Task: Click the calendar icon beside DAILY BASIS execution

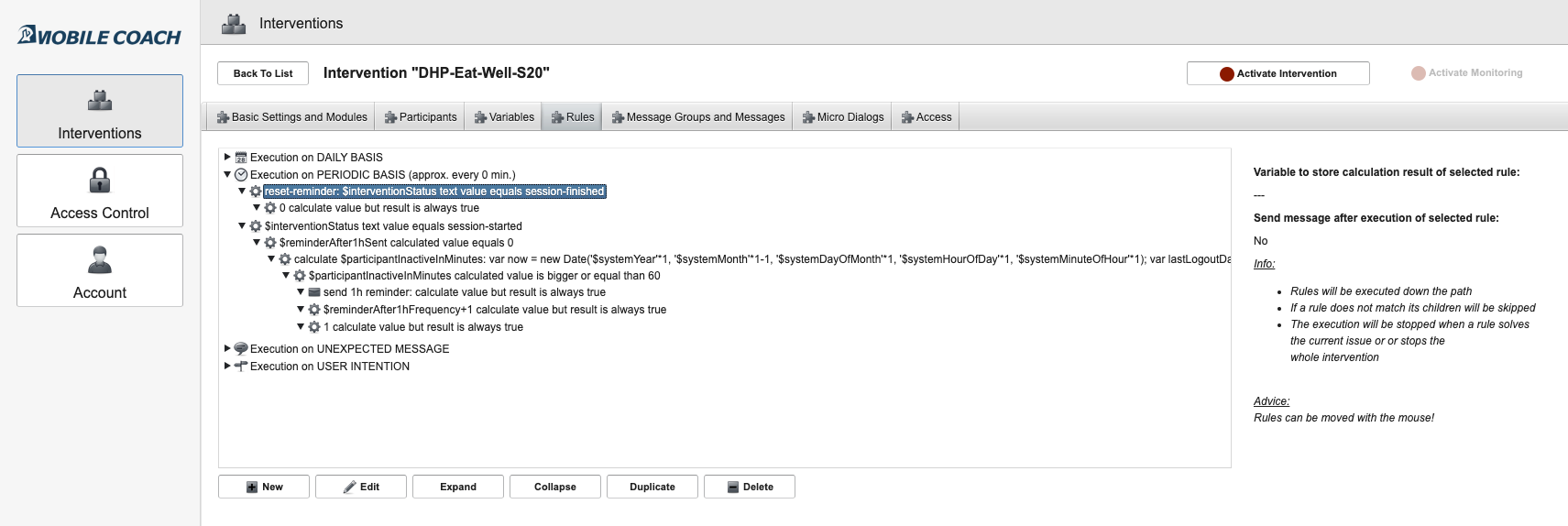Action: pos(241,158)
